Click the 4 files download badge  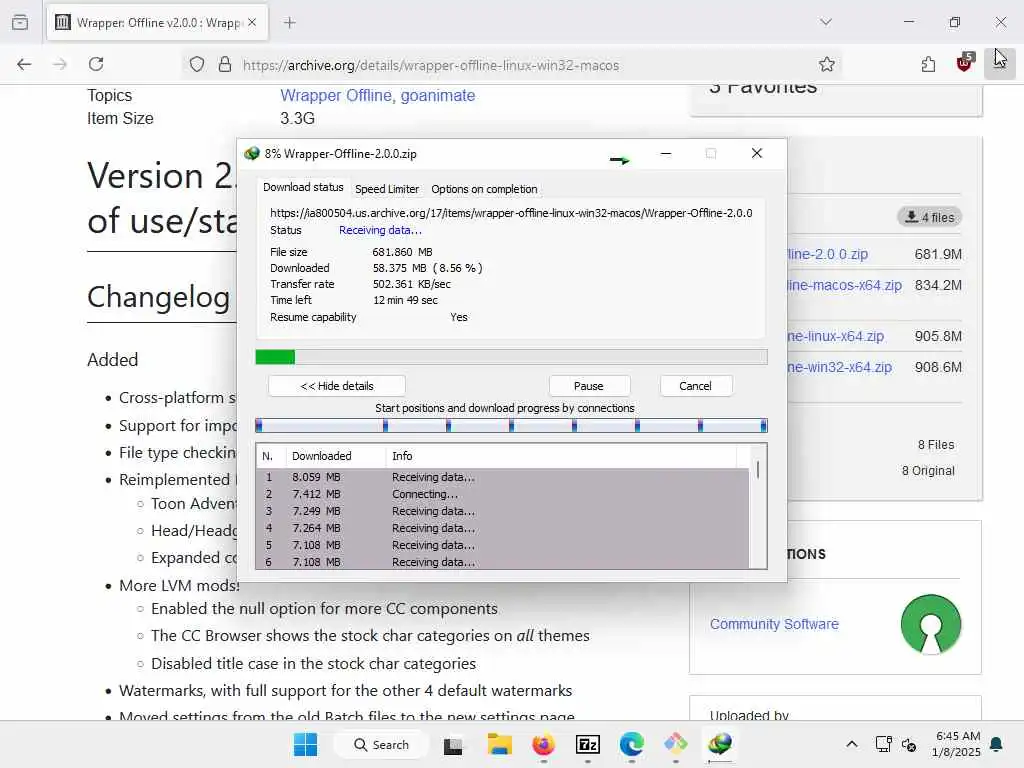929,217
